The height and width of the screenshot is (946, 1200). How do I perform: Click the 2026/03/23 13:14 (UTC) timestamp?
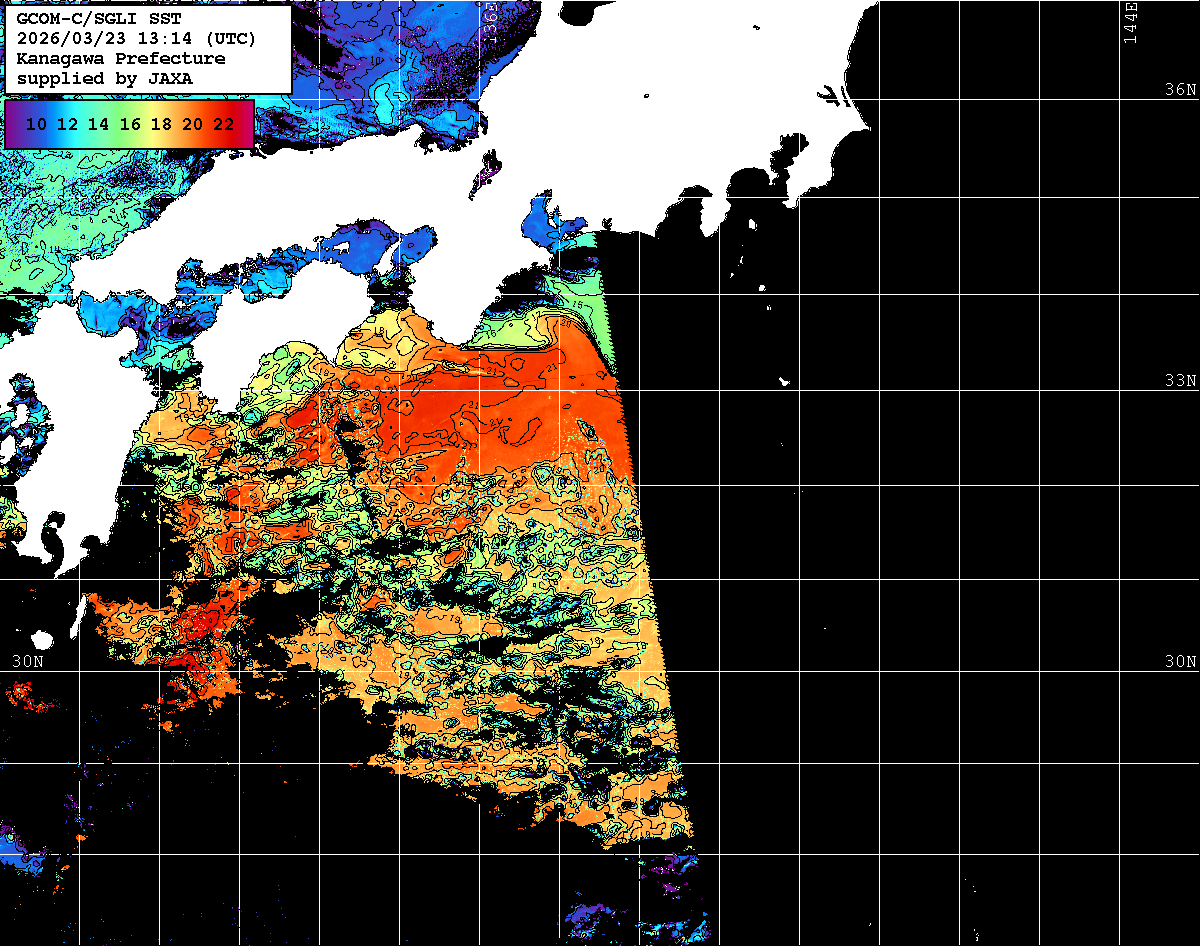point(136,39)
